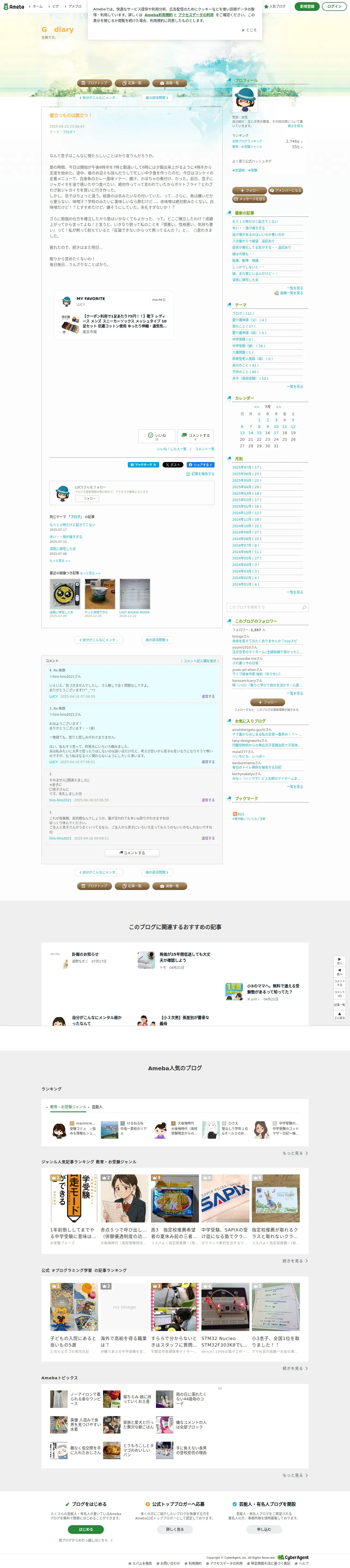This screenshot has width=350, height=1568.
Task: Click the X ポスト share button
Action: coord(172,464)
